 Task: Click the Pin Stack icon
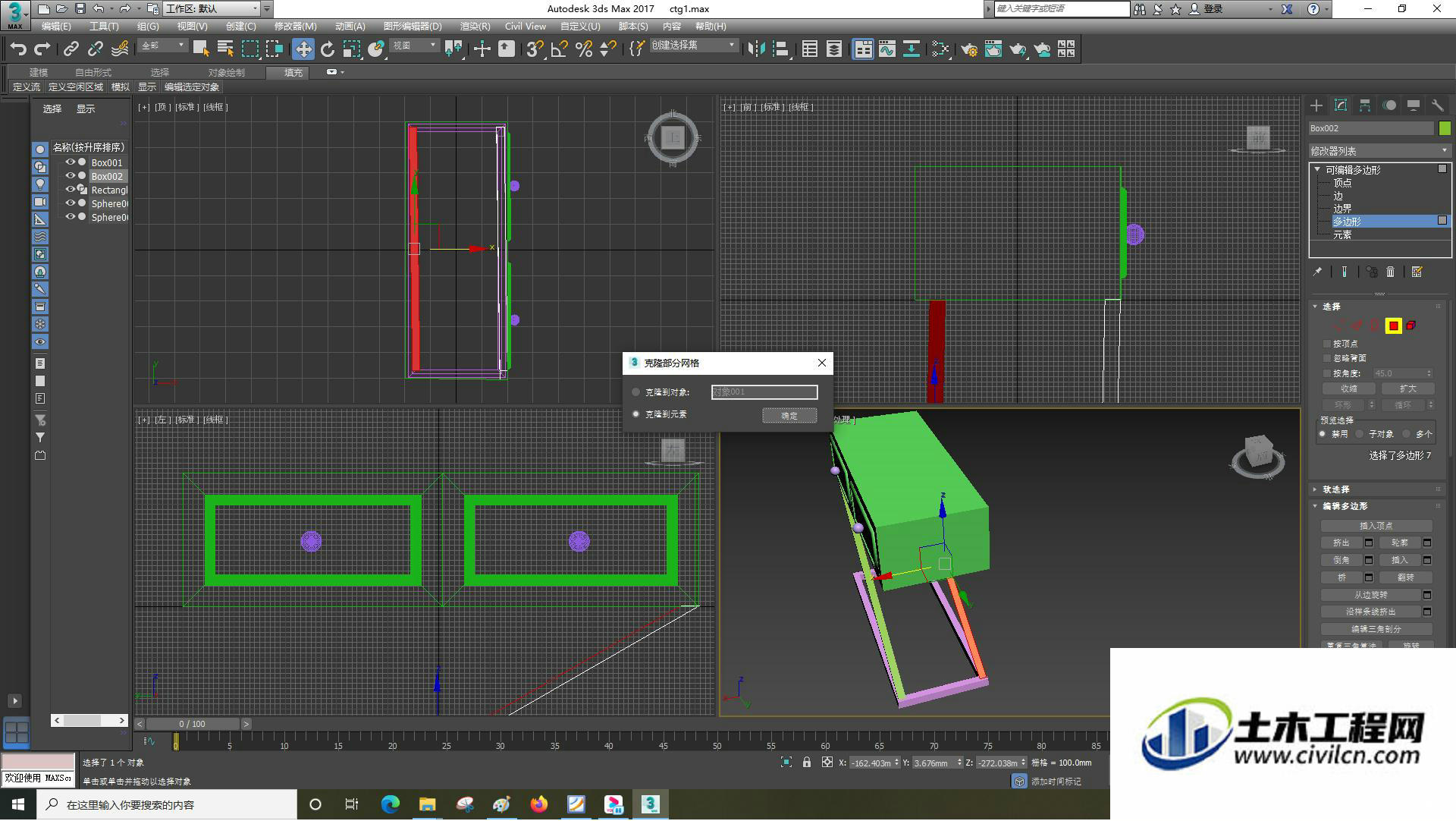[x=1318, y=272]
